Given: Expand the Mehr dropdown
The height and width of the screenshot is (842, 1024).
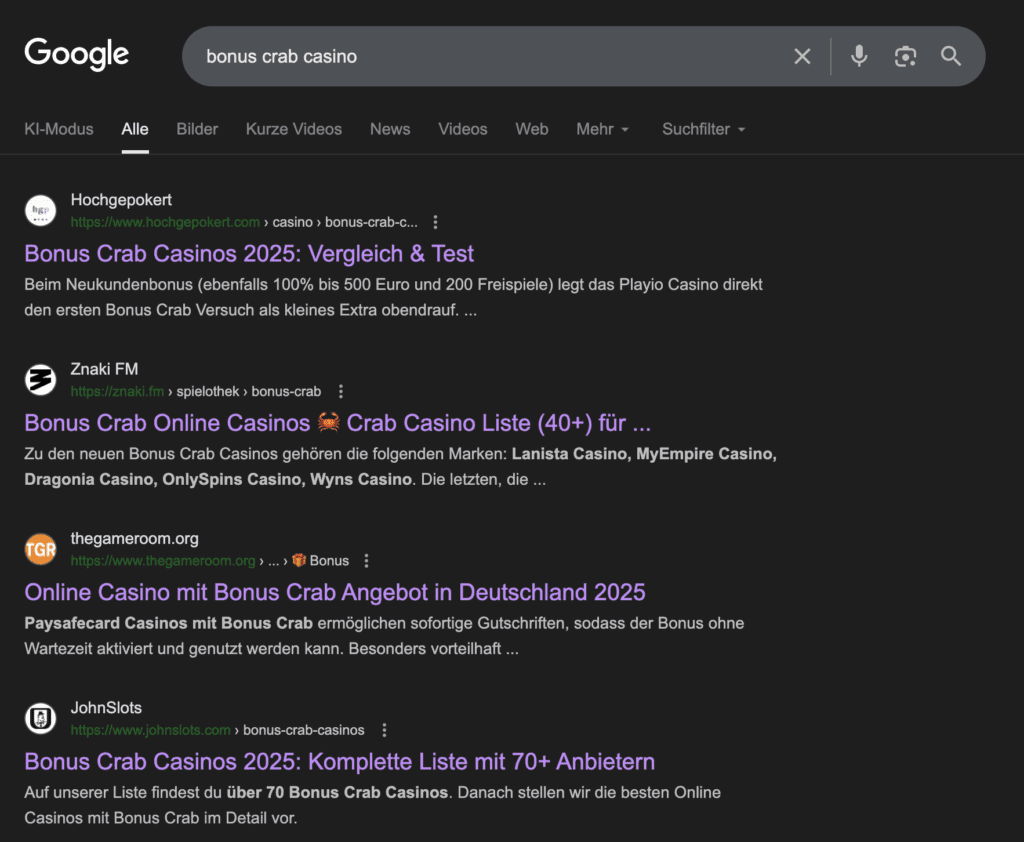Looking at the screenshot, I should tap(602, 129).
